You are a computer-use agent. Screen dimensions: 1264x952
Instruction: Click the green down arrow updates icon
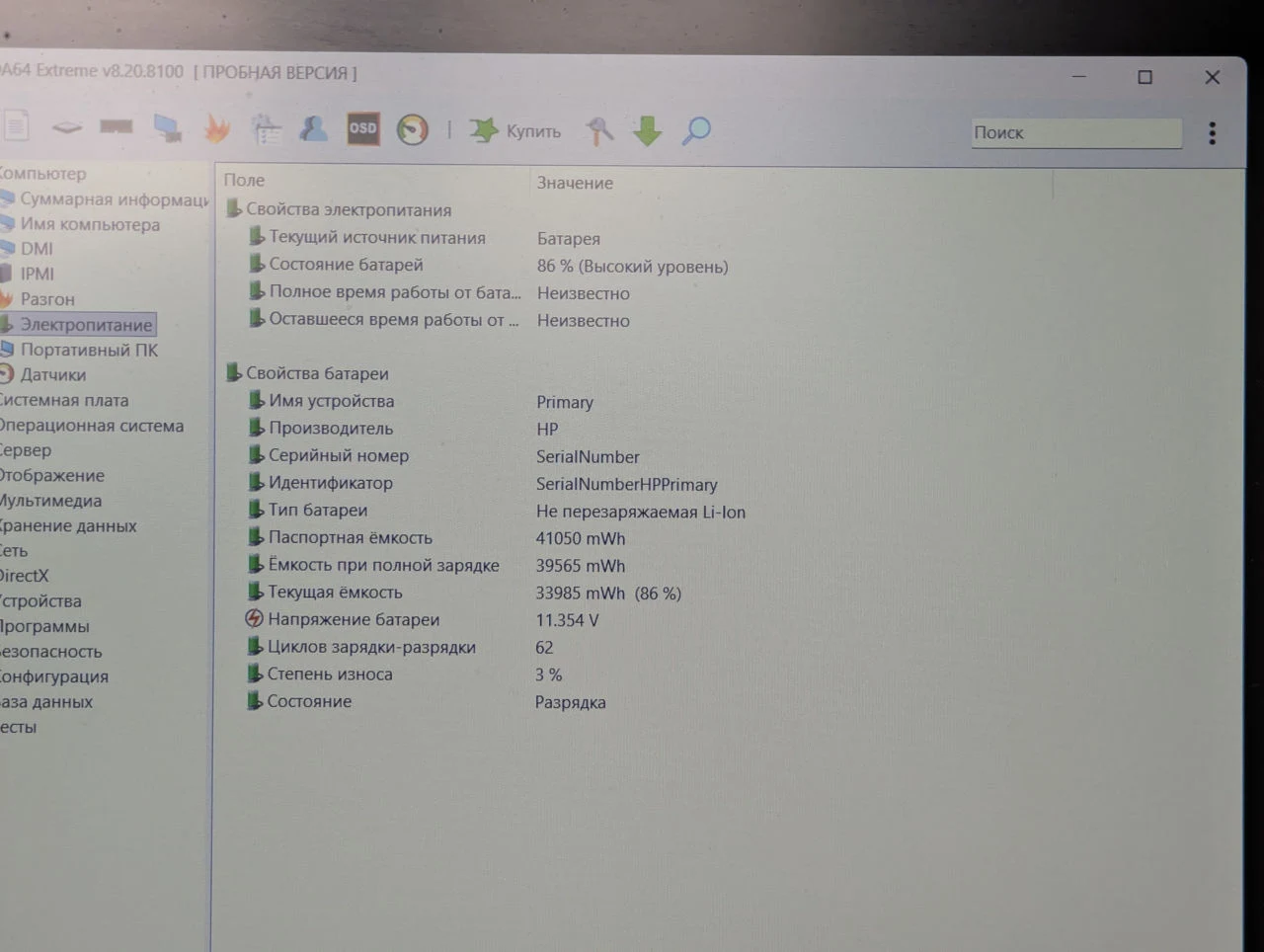click(x=647, y=130)
